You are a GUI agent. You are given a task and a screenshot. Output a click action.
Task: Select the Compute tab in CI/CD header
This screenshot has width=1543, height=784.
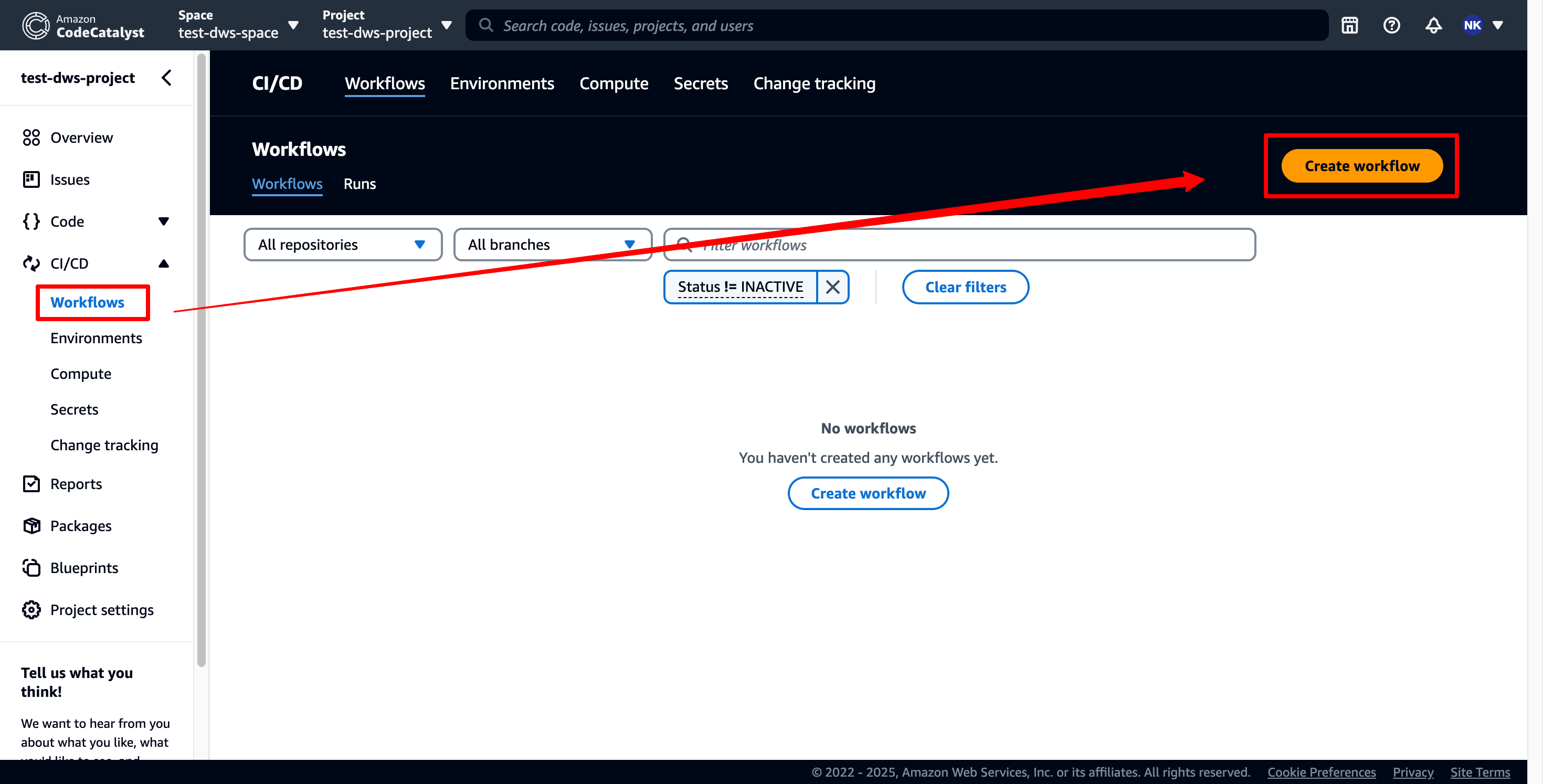coord(614,83)
